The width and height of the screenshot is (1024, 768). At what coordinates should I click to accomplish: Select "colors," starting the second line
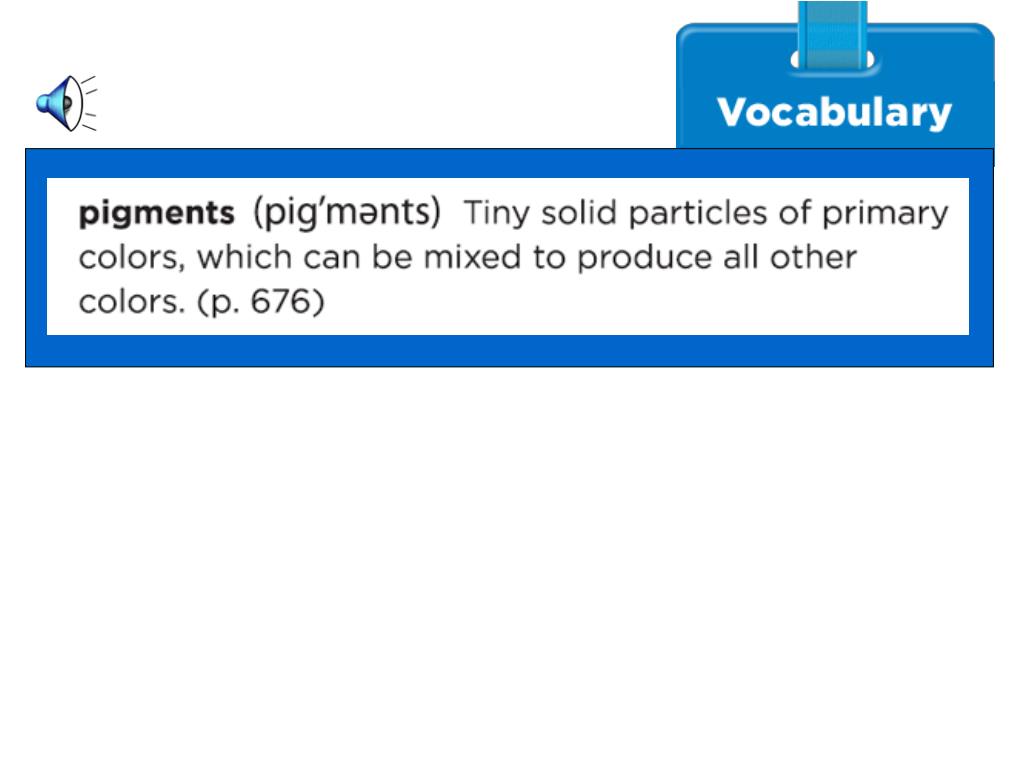tap(133, 258)
